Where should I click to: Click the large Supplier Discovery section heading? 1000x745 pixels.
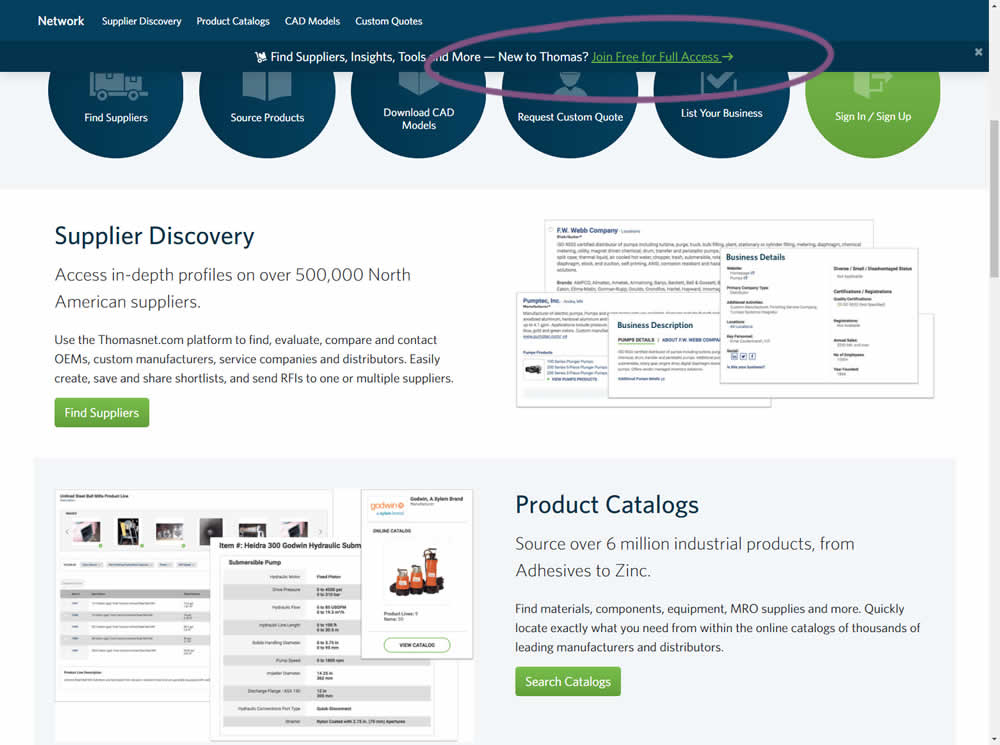point(154,236)
